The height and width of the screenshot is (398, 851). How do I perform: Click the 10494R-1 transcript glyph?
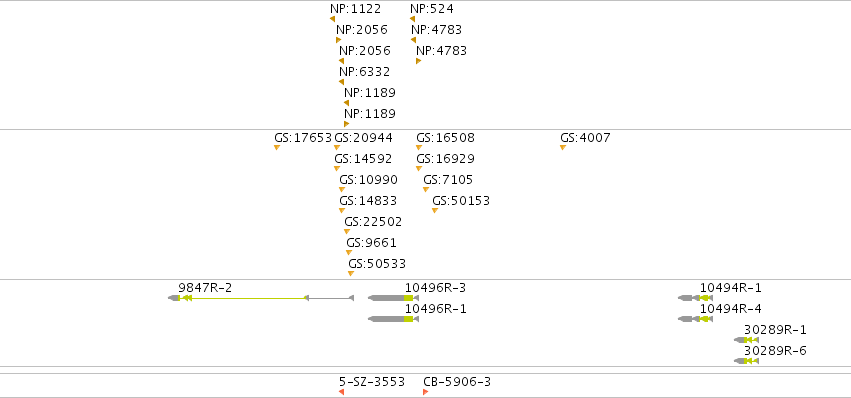(x=695, y=298)
